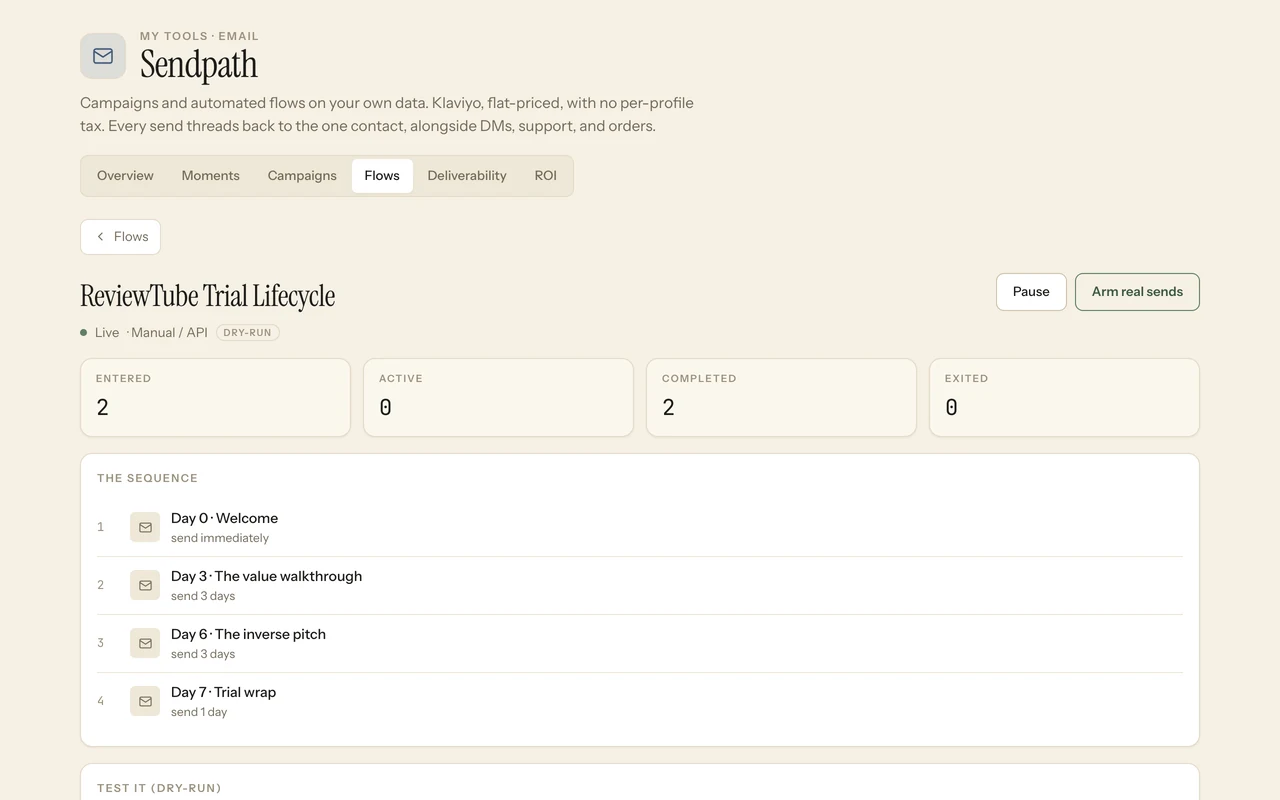Click the ReviewTube Trial Lifecycle heading
This screenshot has height=800, width=1280.
tap(207, 296)
